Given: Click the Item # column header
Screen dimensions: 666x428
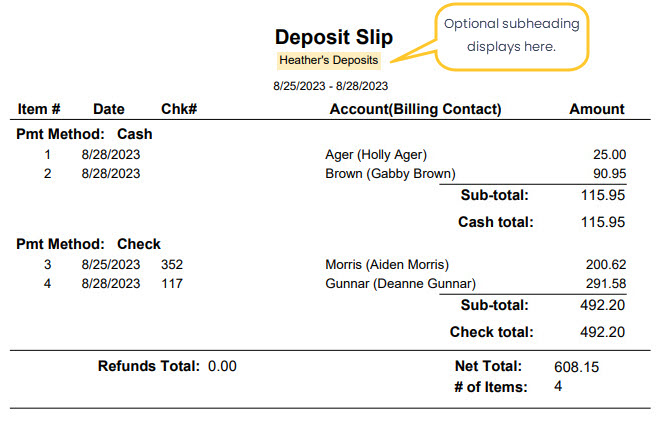Looking at the screenshot, I should 40,109.
